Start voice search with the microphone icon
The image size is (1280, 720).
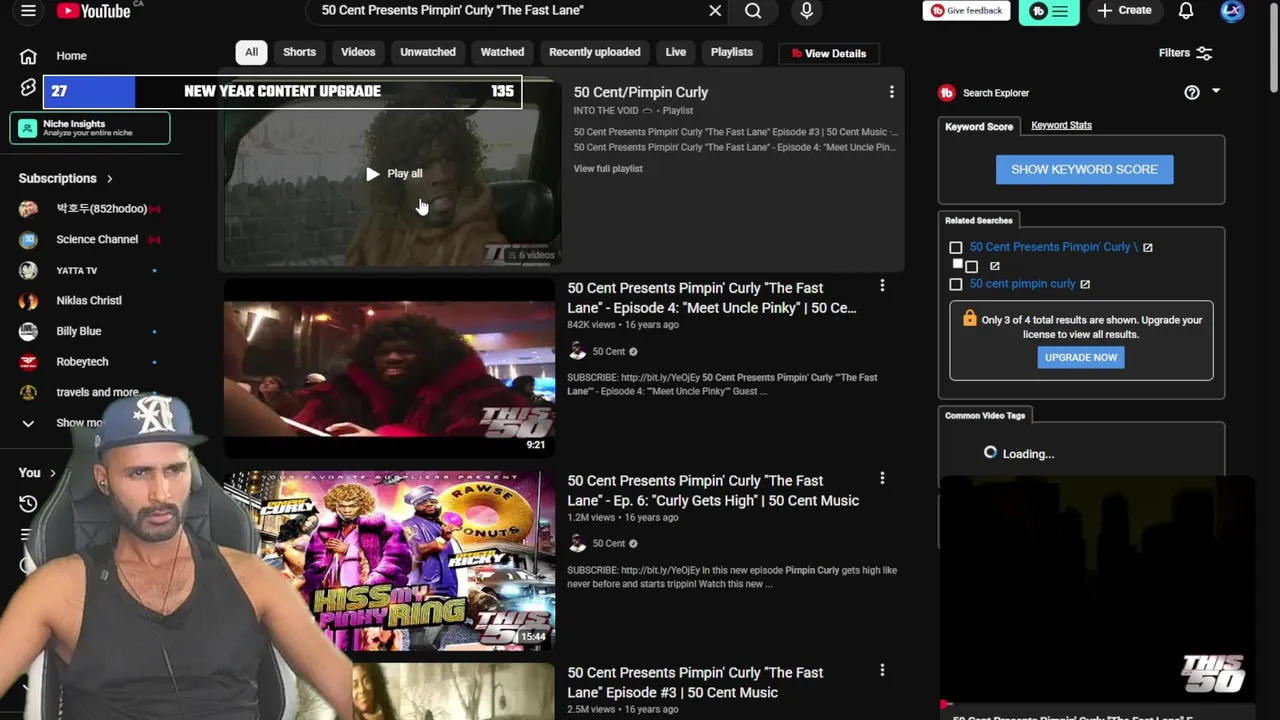(x=807, y=11)
